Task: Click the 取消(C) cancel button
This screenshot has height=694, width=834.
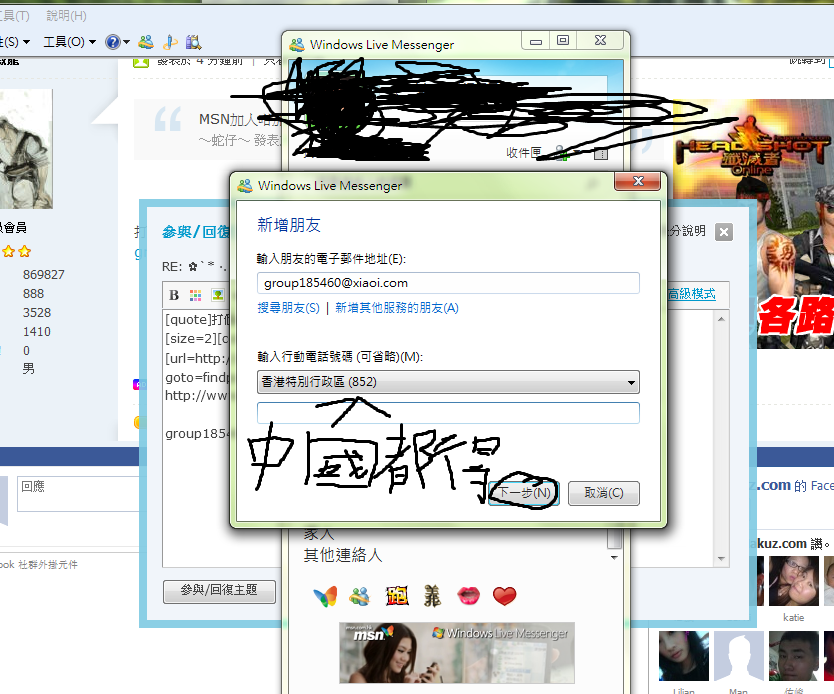Action: point(603,493)
